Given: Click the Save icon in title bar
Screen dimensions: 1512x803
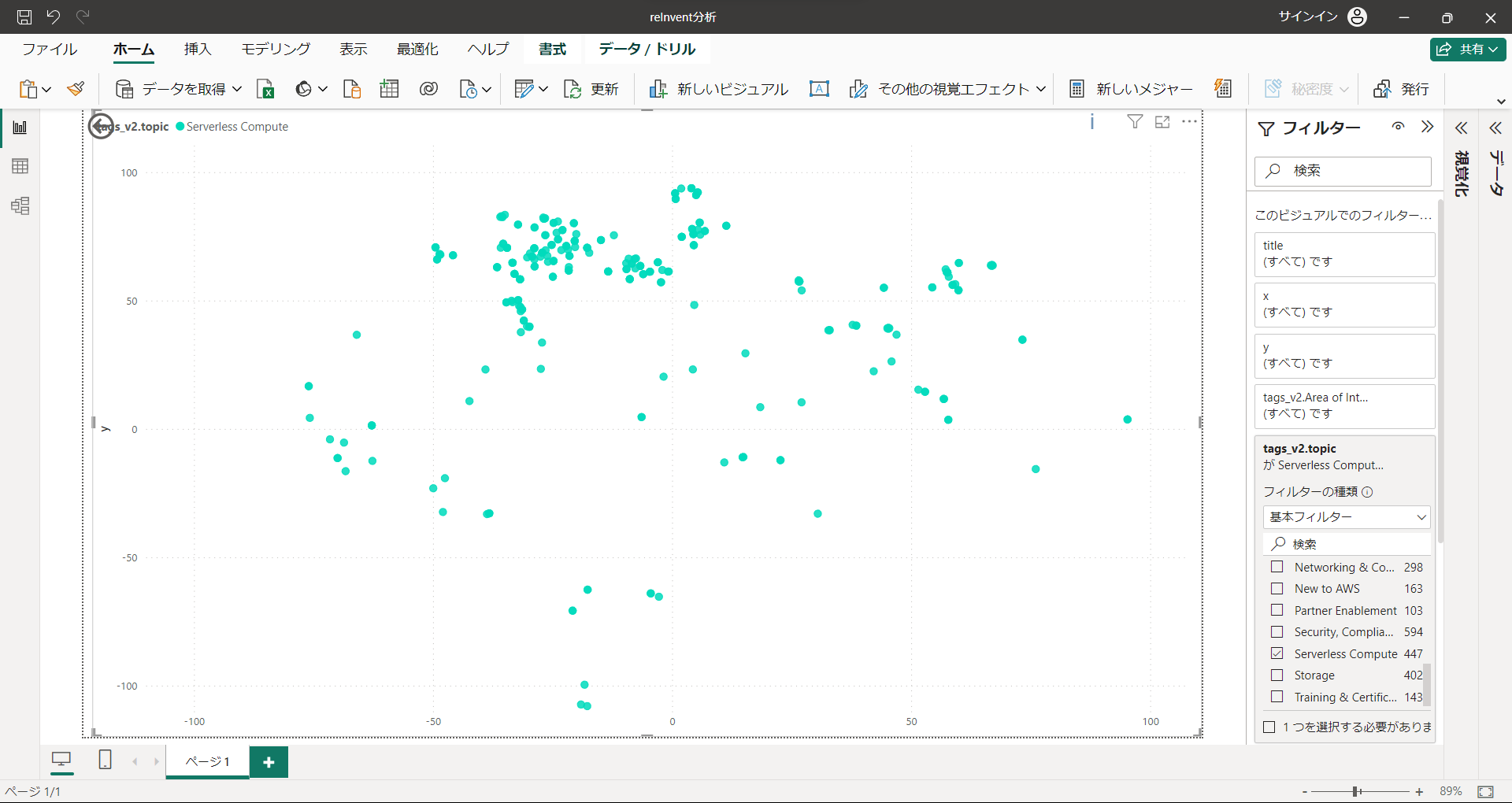Looking at the screenshot, I should coord(24,17).
